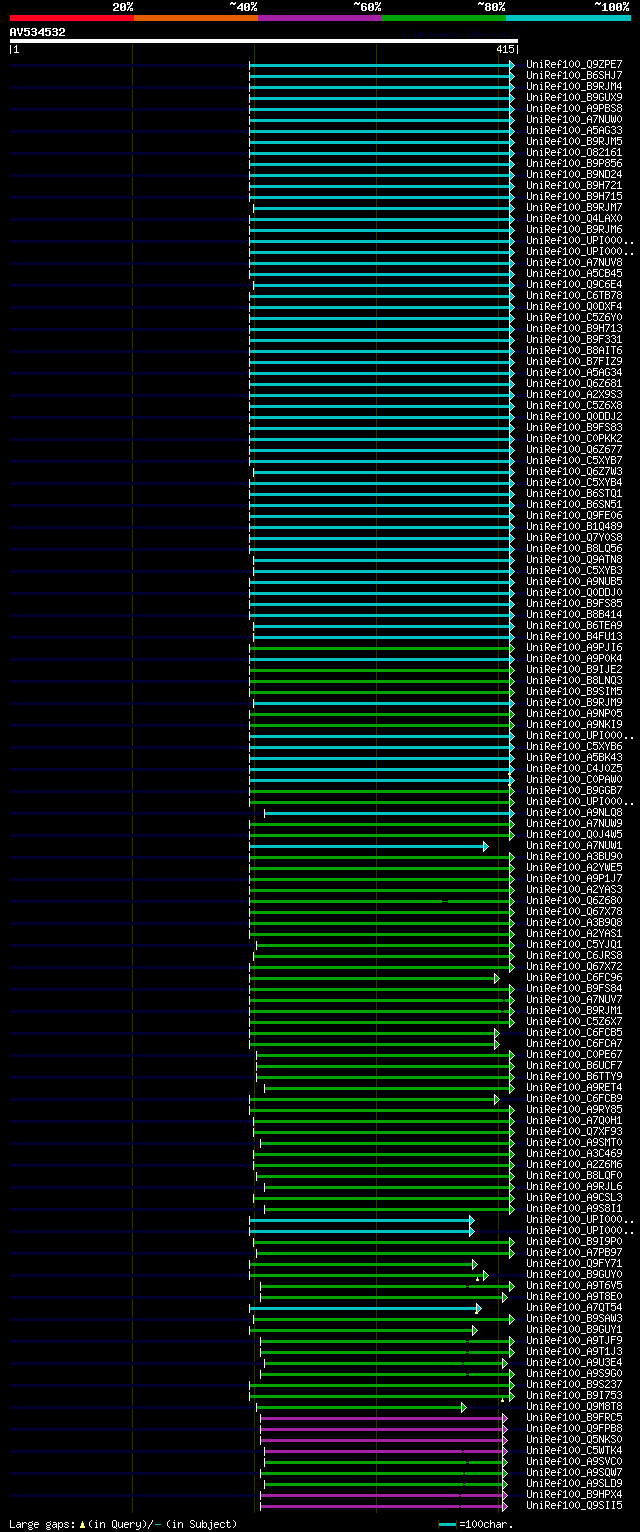Select hit label UniRef100_C5YJQ1

574,944
